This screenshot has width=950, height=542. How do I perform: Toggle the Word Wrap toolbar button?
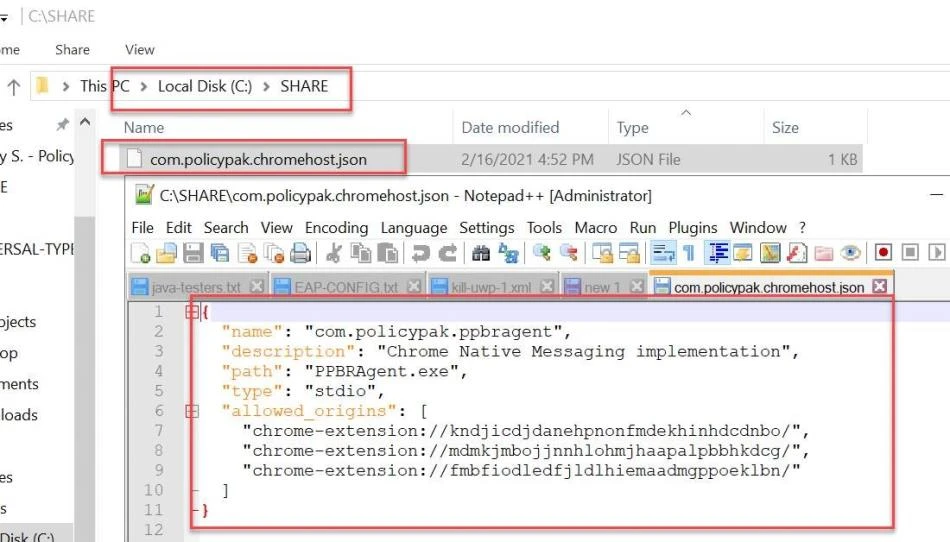coord(662,253)
